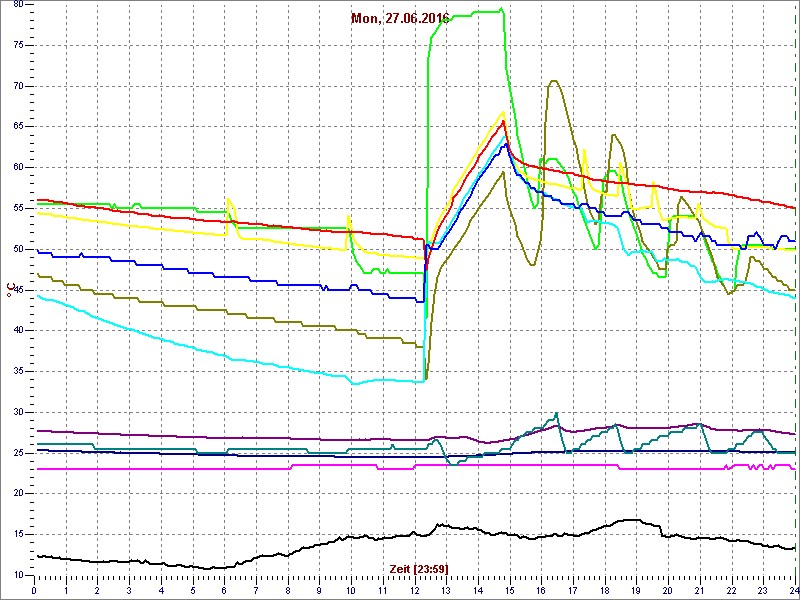Image resolution: width=800 pixels, height=600 pixels.
Task: Select the 60 value on the temperature axis
Action: 17,168
